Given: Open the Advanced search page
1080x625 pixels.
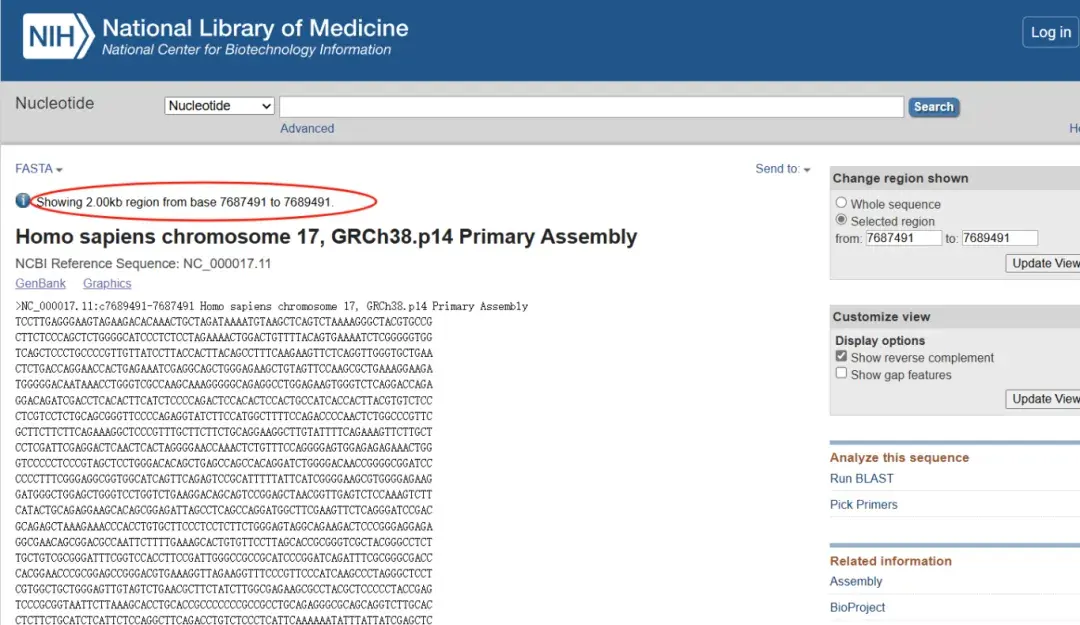Looking at the screenshot, I should (307, 128).
